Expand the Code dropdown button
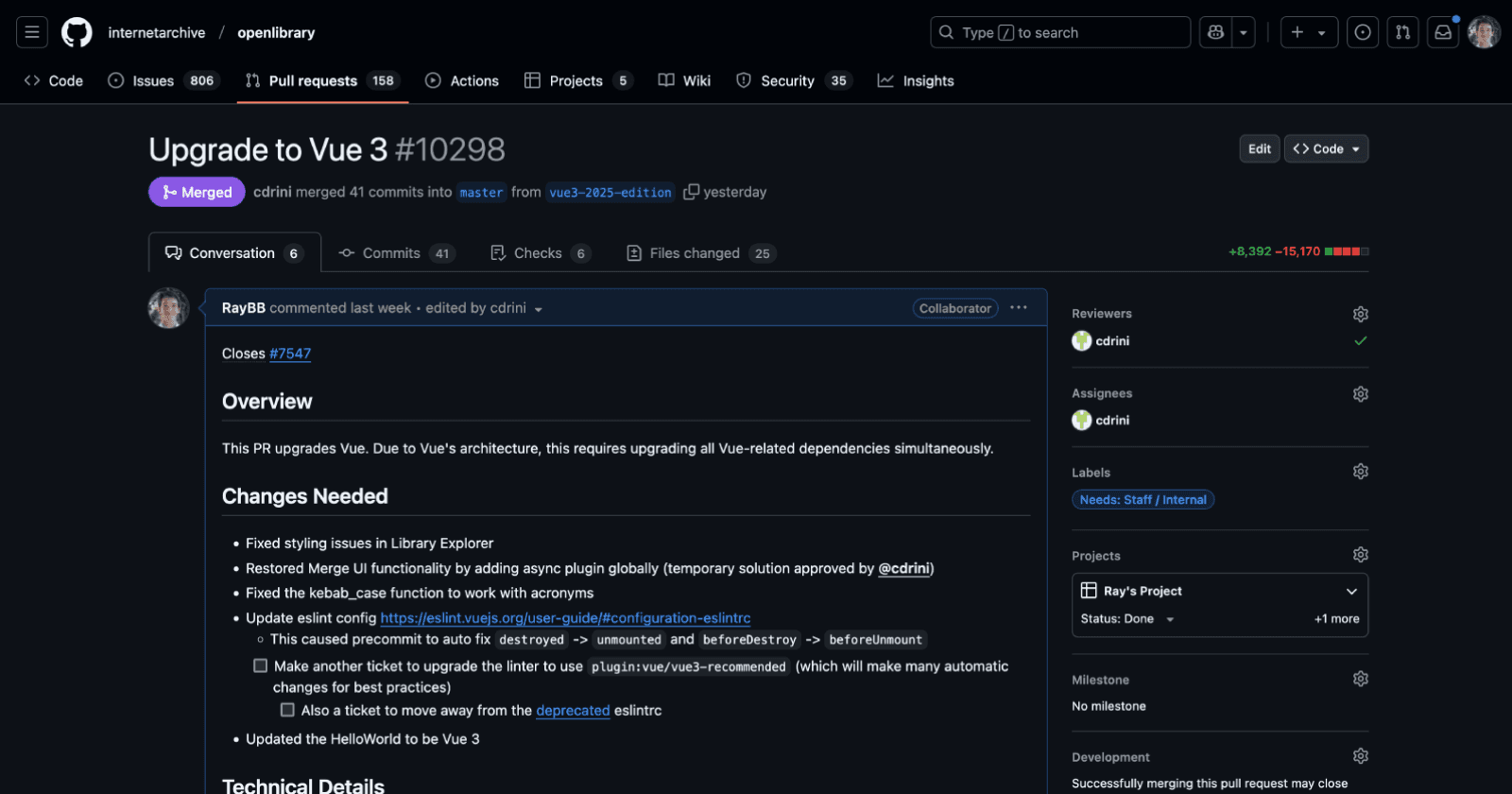The image size is (1512, 794). tap(1326, 149)
